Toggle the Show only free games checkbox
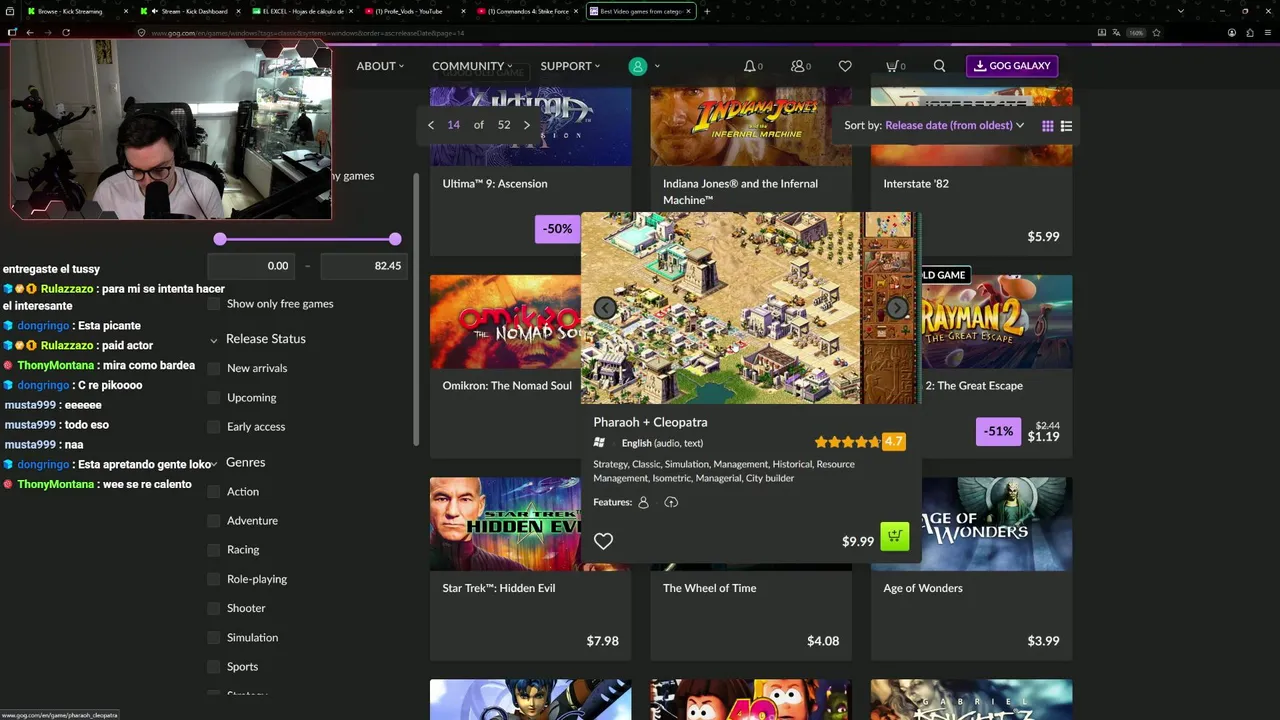The image size is (1280, 720). click(214, 304)
